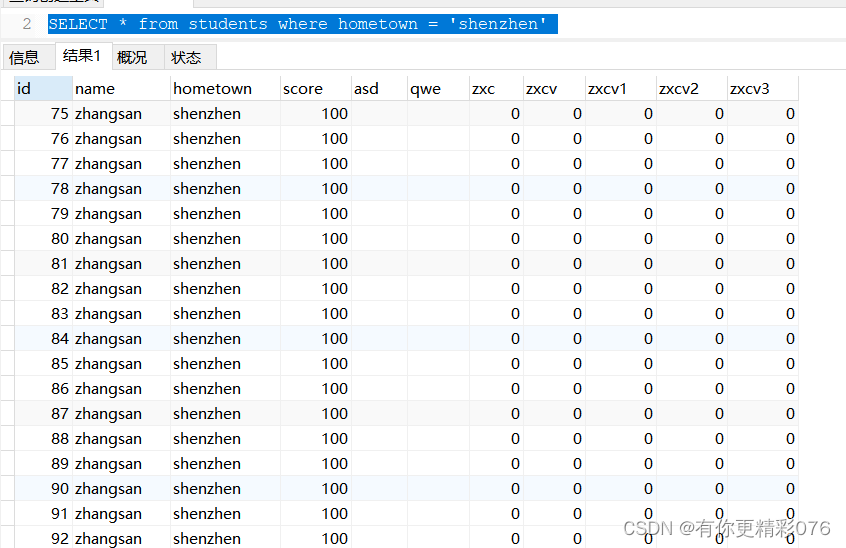
Task: Select the cell with id 75
Action: coord(43,114)
